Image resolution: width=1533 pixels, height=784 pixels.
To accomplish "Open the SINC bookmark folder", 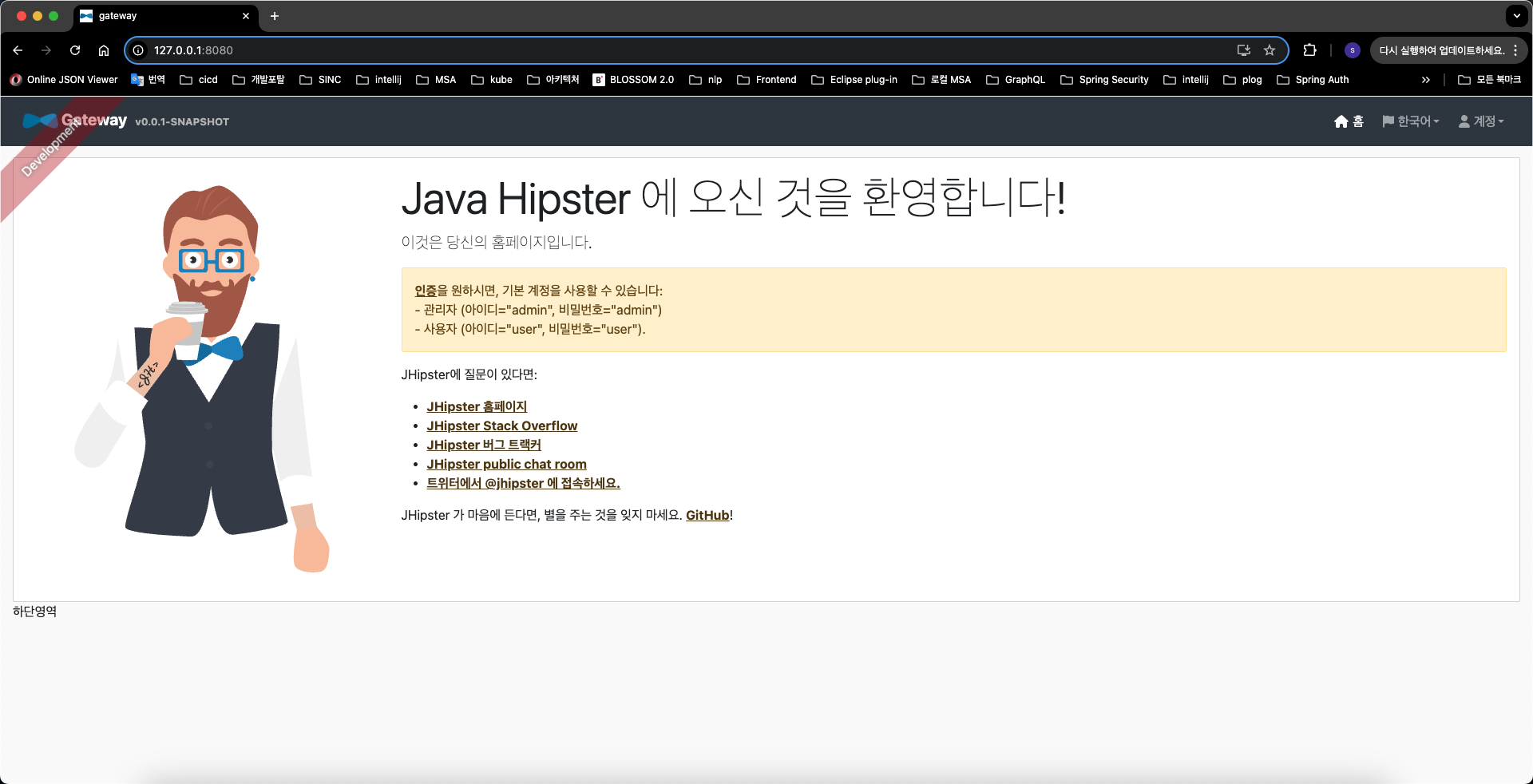I will click(x=320, y=80).
